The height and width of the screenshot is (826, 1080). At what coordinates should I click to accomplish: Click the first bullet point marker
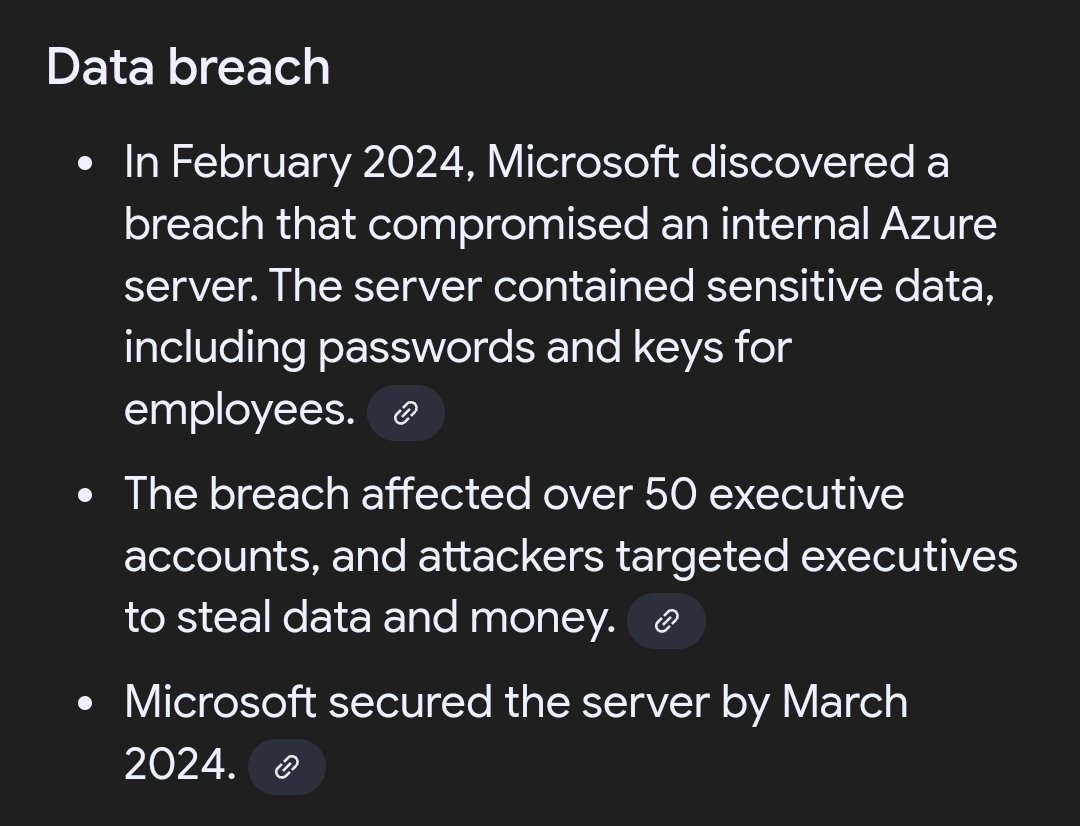tap(89, 162)
